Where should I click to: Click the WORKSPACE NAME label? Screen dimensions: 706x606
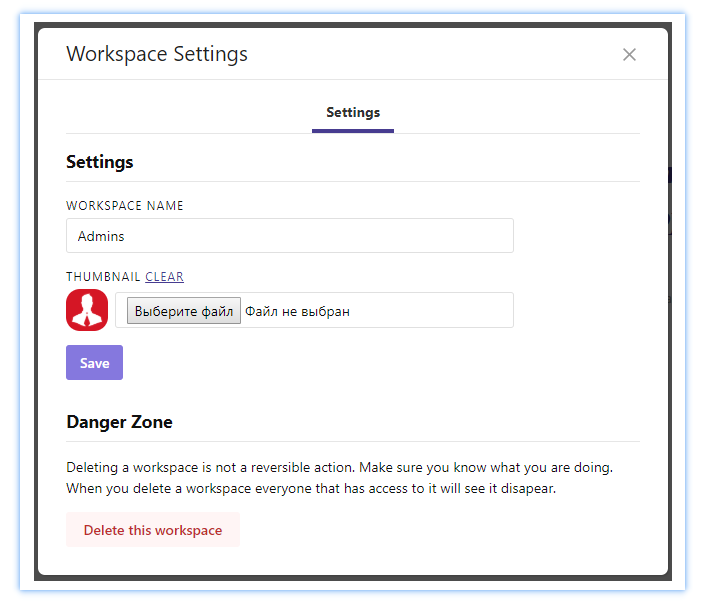click(125, 206)
